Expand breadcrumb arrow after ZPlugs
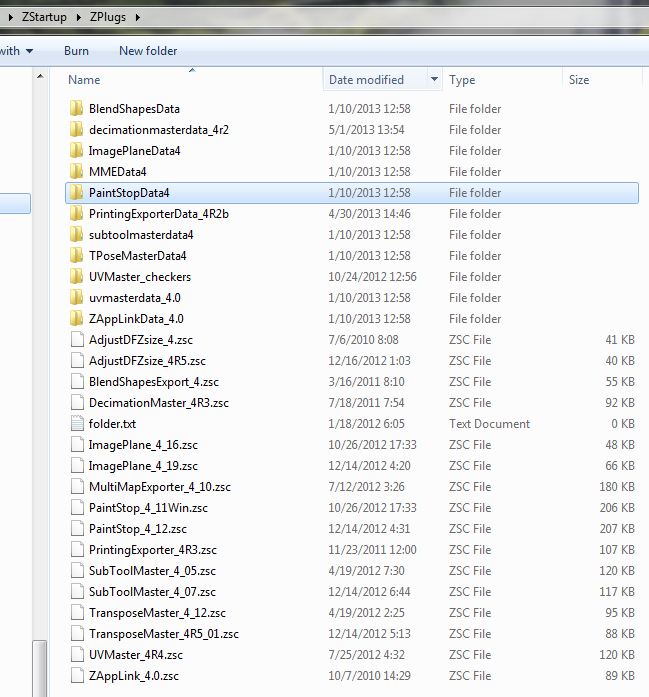Screen dimensions: 649x697 click(x=137, y=17)
